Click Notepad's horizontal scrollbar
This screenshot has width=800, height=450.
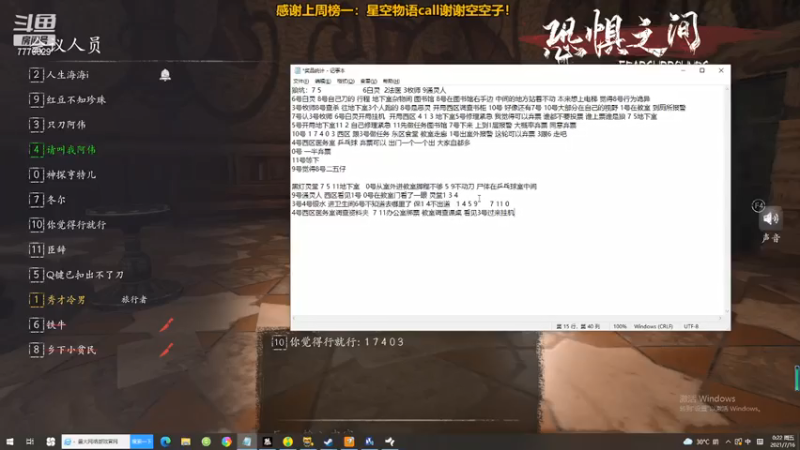pyautogui.click(x=507, y=318)
